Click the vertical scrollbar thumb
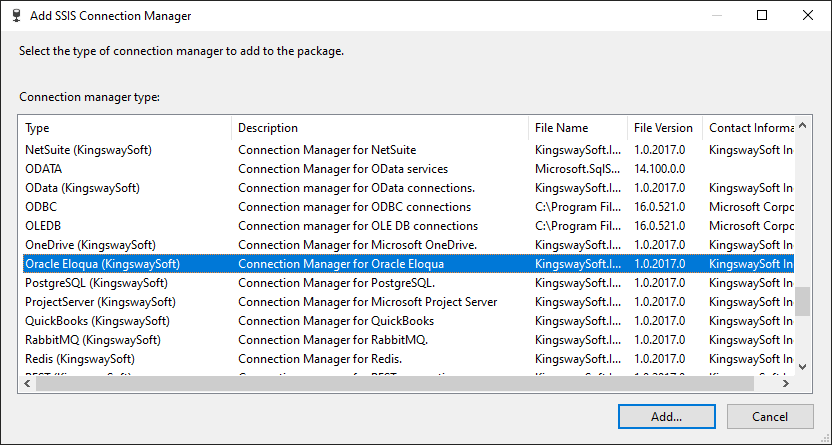This screenshot has width=832, height=445. 802,301
